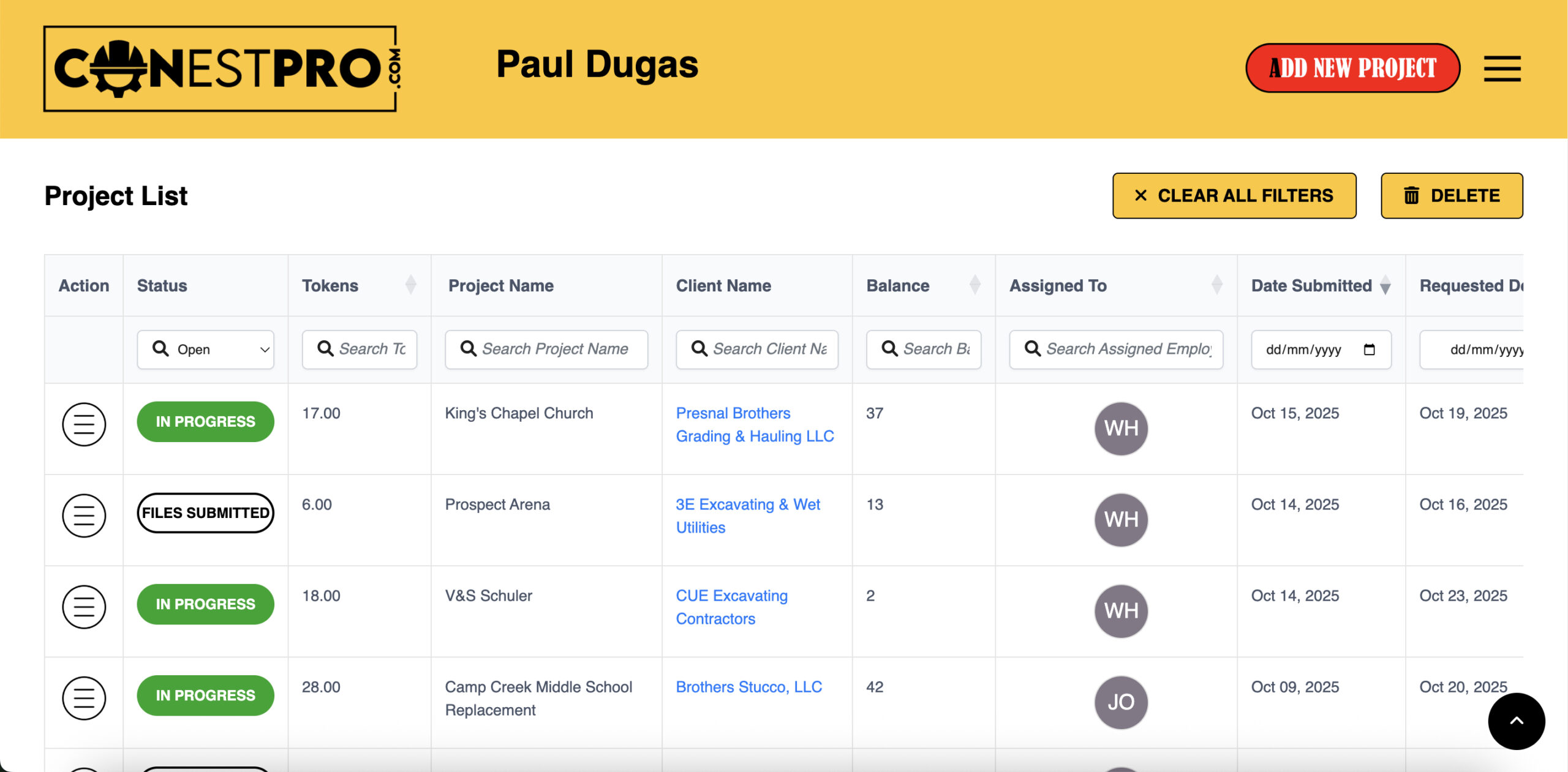Sort by Assigned To column arrows
Screen dimensions: 1568x772
click(x=1216, y=285)
